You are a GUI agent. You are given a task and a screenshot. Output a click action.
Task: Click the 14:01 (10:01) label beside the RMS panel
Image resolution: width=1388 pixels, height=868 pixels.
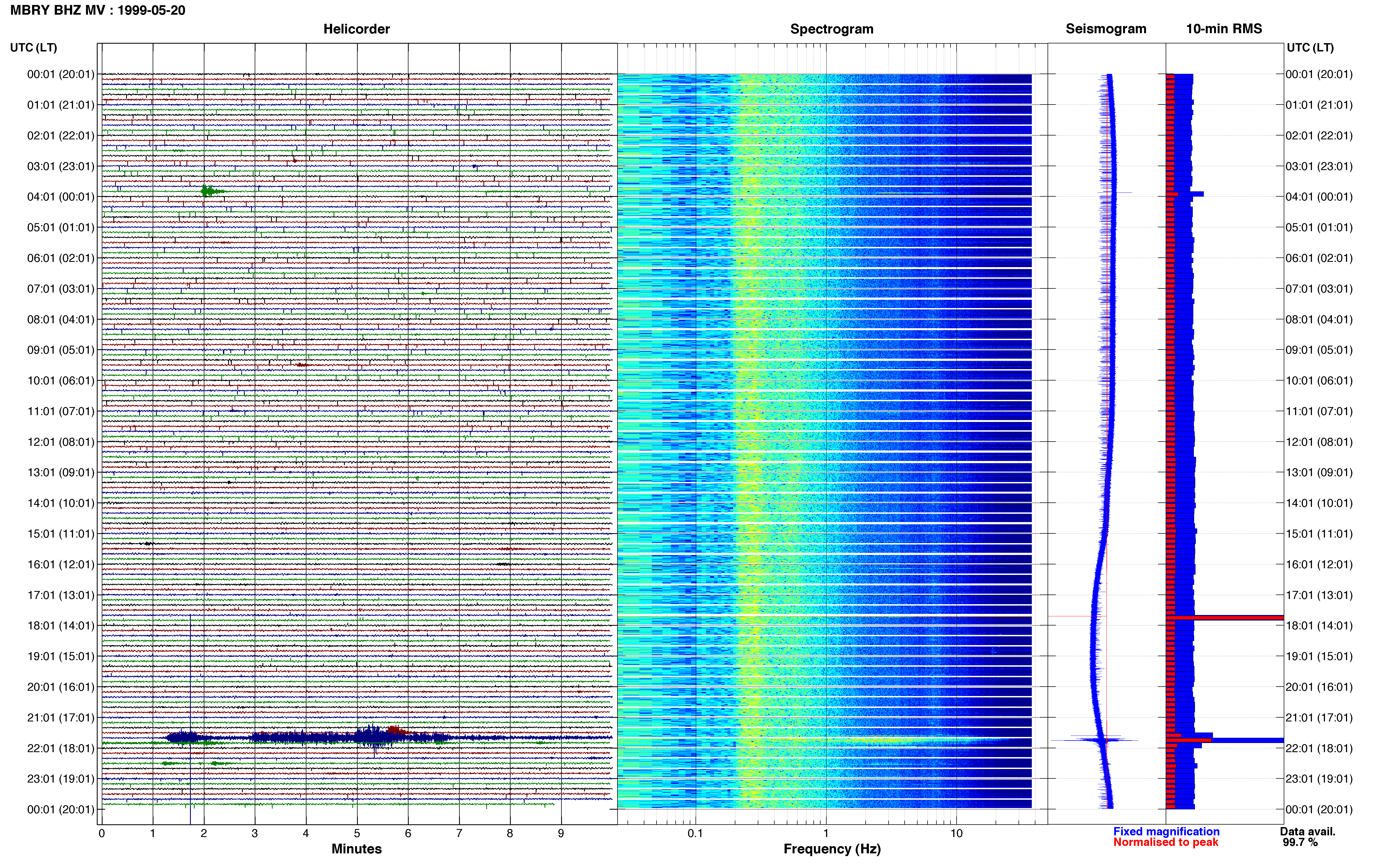pyautogui.click(x=1319, y=504)
